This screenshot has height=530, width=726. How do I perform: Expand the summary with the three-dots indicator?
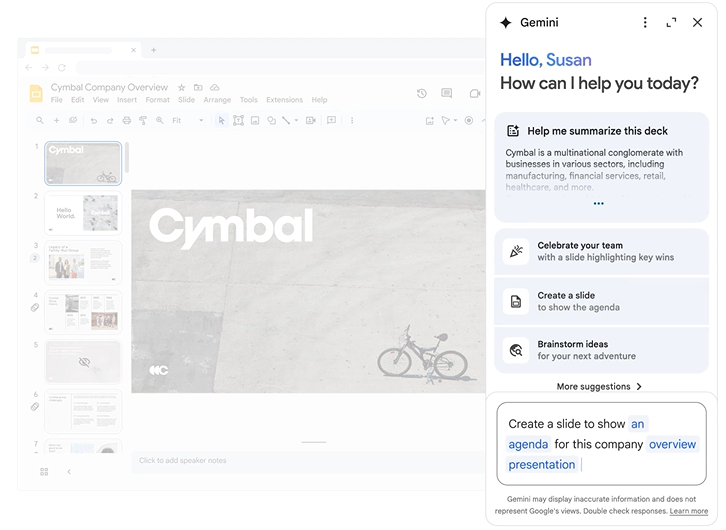pyautogui.click(x=599, y=203)
